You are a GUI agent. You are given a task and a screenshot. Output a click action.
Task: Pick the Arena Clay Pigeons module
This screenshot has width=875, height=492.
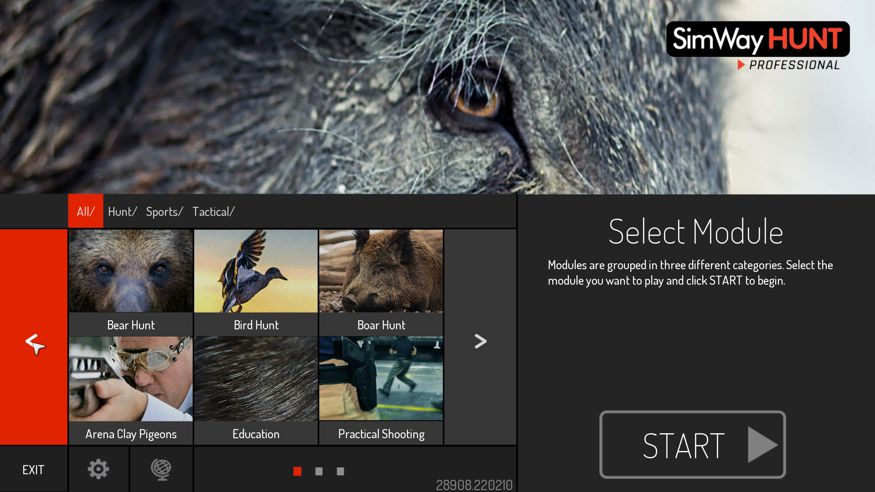130,391
